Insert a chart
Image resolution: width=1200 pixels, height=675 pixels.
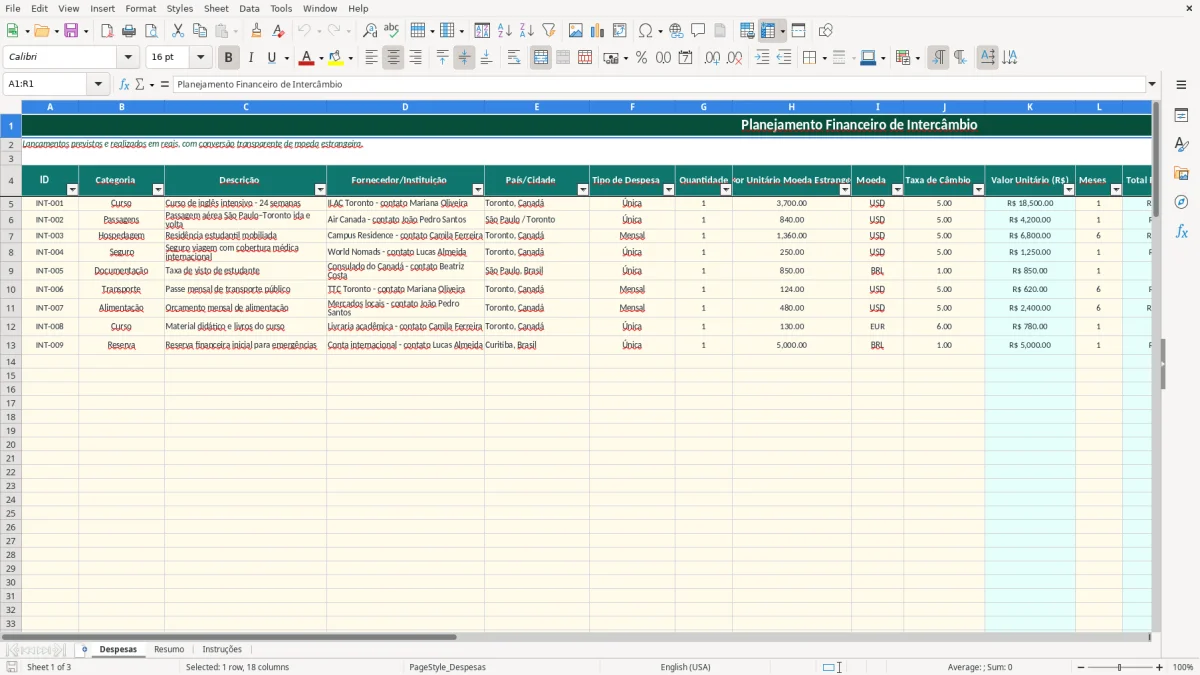598,31
